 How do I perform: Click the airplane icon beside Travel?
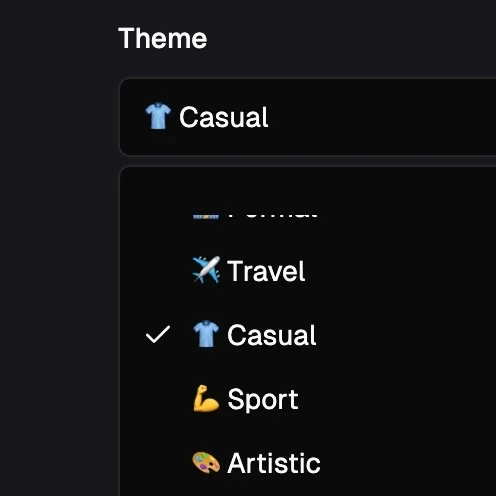click(206, 270)
